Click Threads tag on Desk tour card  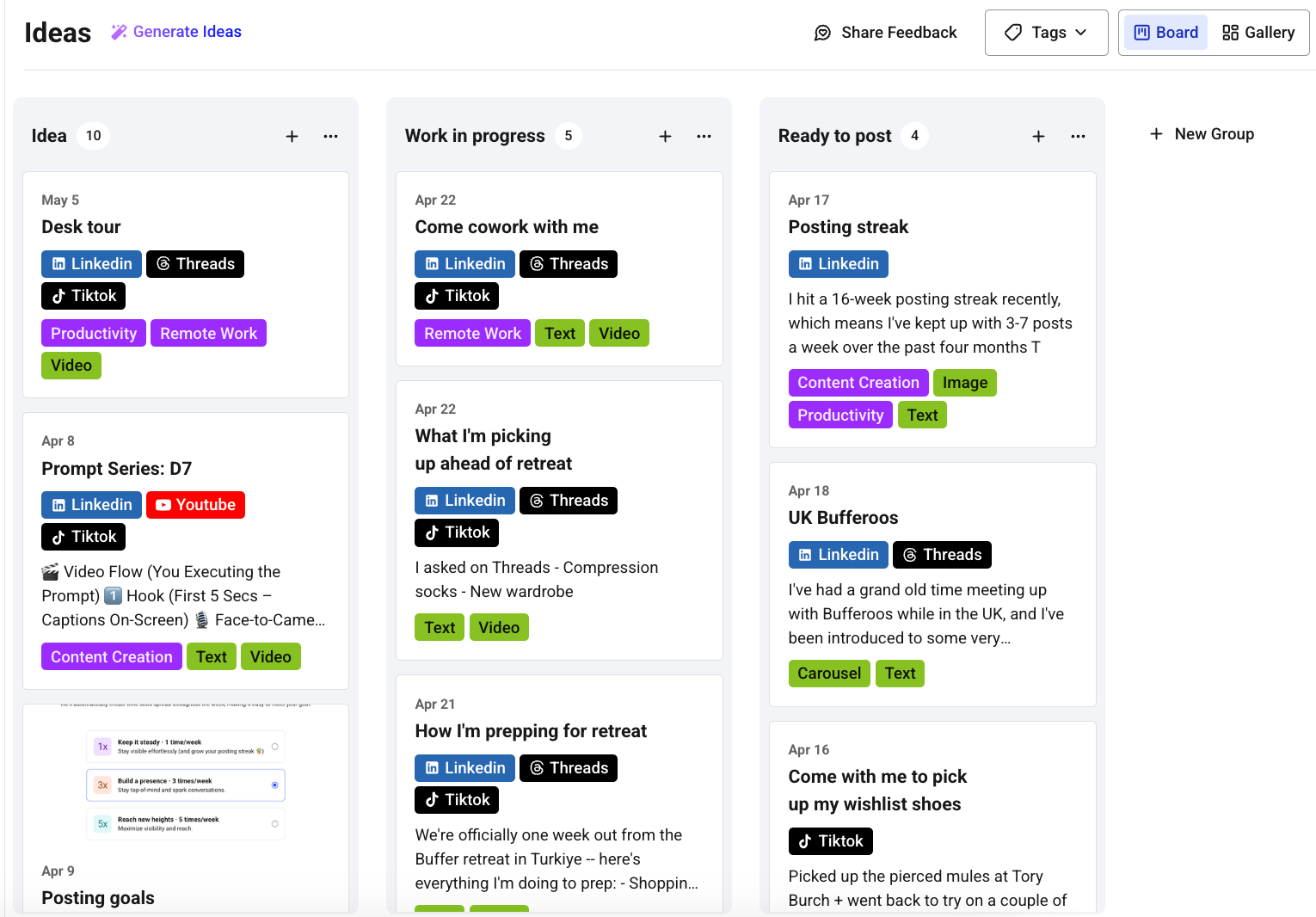195,264
